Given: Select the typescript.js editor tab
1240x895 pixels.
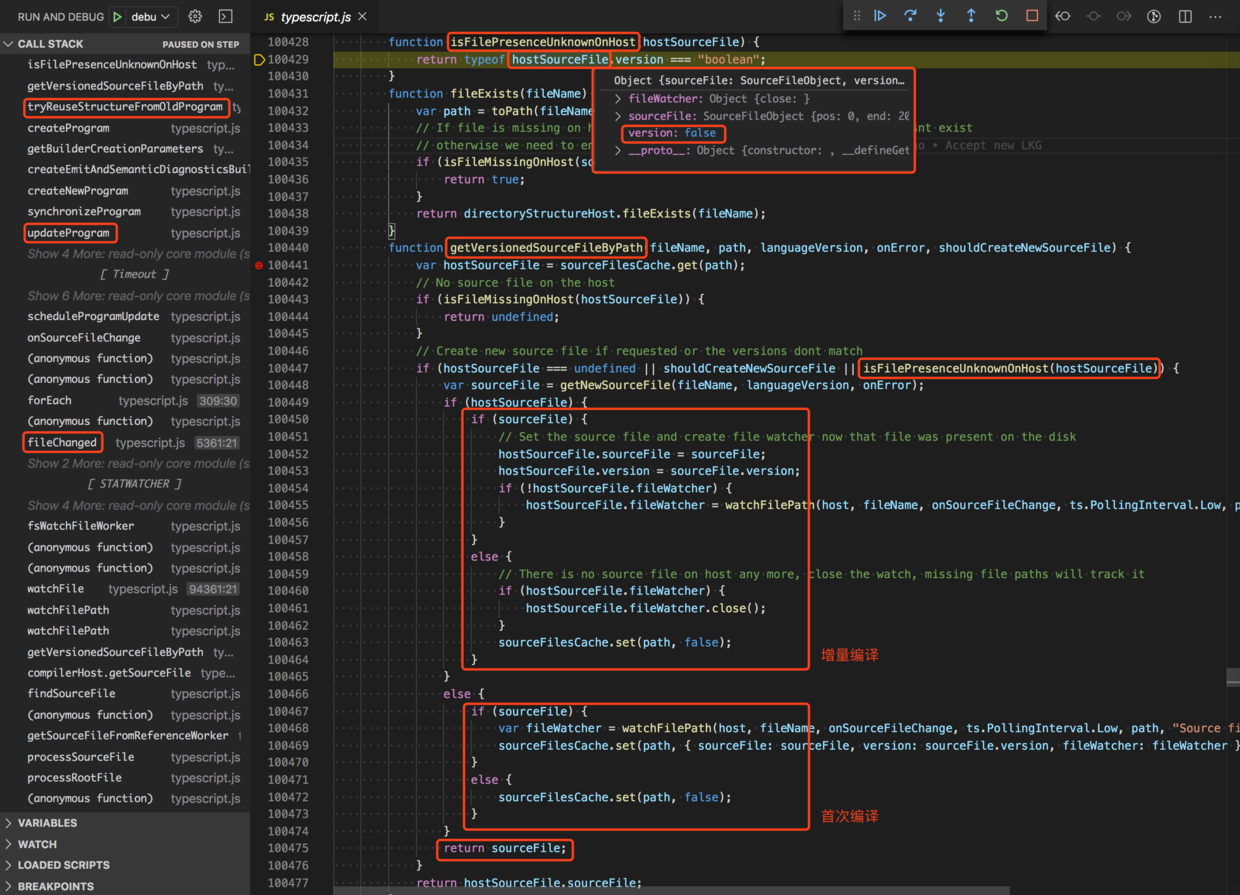Looking at the screenshot, I should tap(314, 17).
